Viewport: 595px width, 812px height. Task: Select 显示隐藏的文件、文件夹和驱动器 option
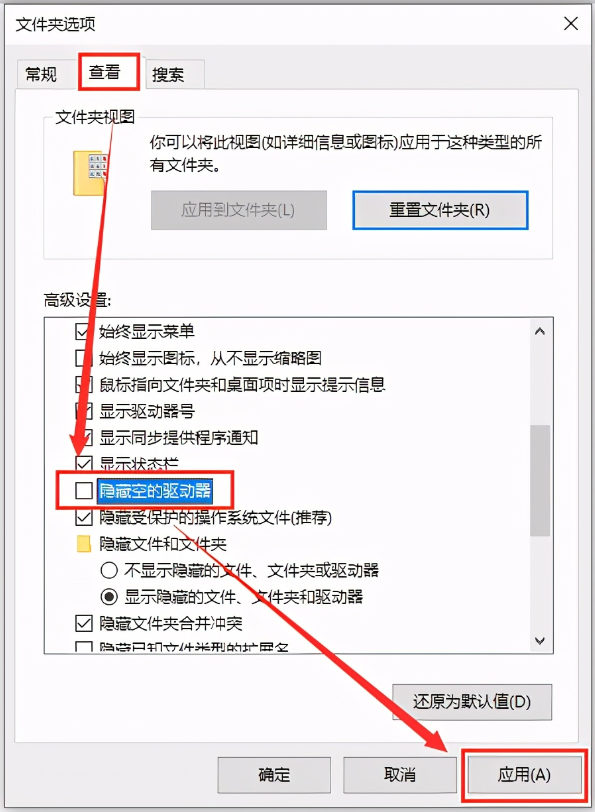(109, 597)
